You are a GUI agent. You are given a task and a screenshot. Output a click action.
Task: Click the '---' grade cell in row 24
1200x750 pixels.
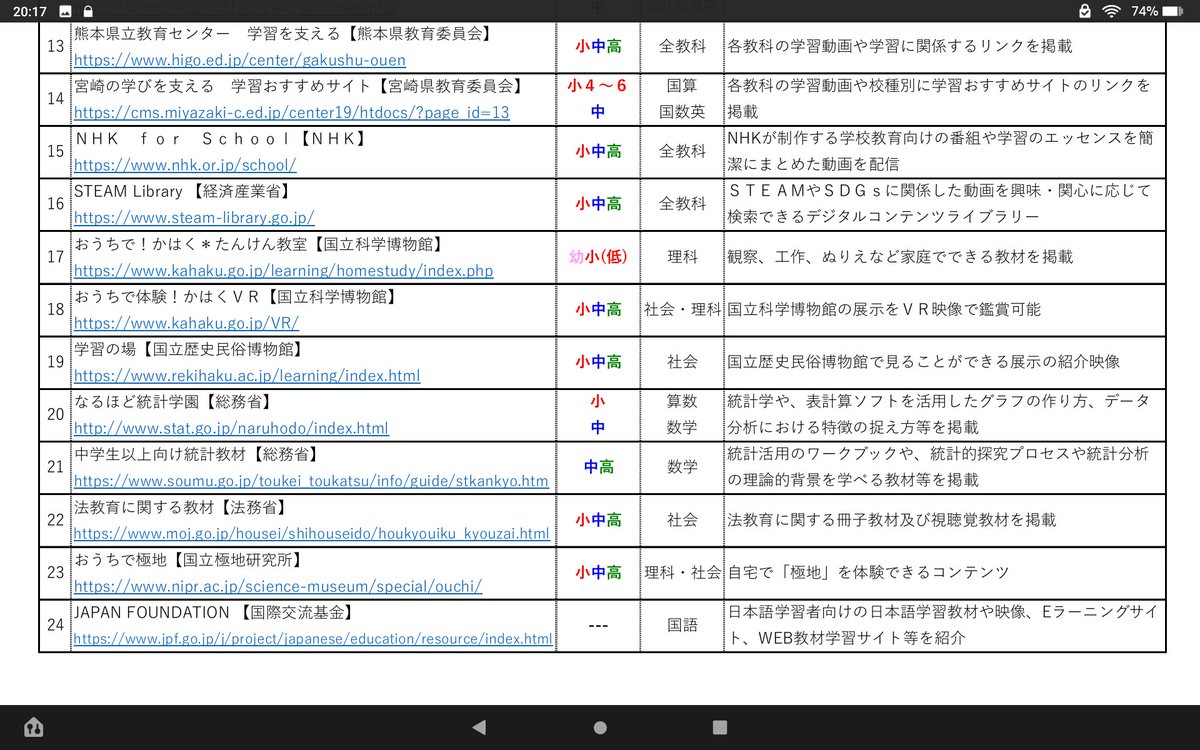(x=598, y=625)
